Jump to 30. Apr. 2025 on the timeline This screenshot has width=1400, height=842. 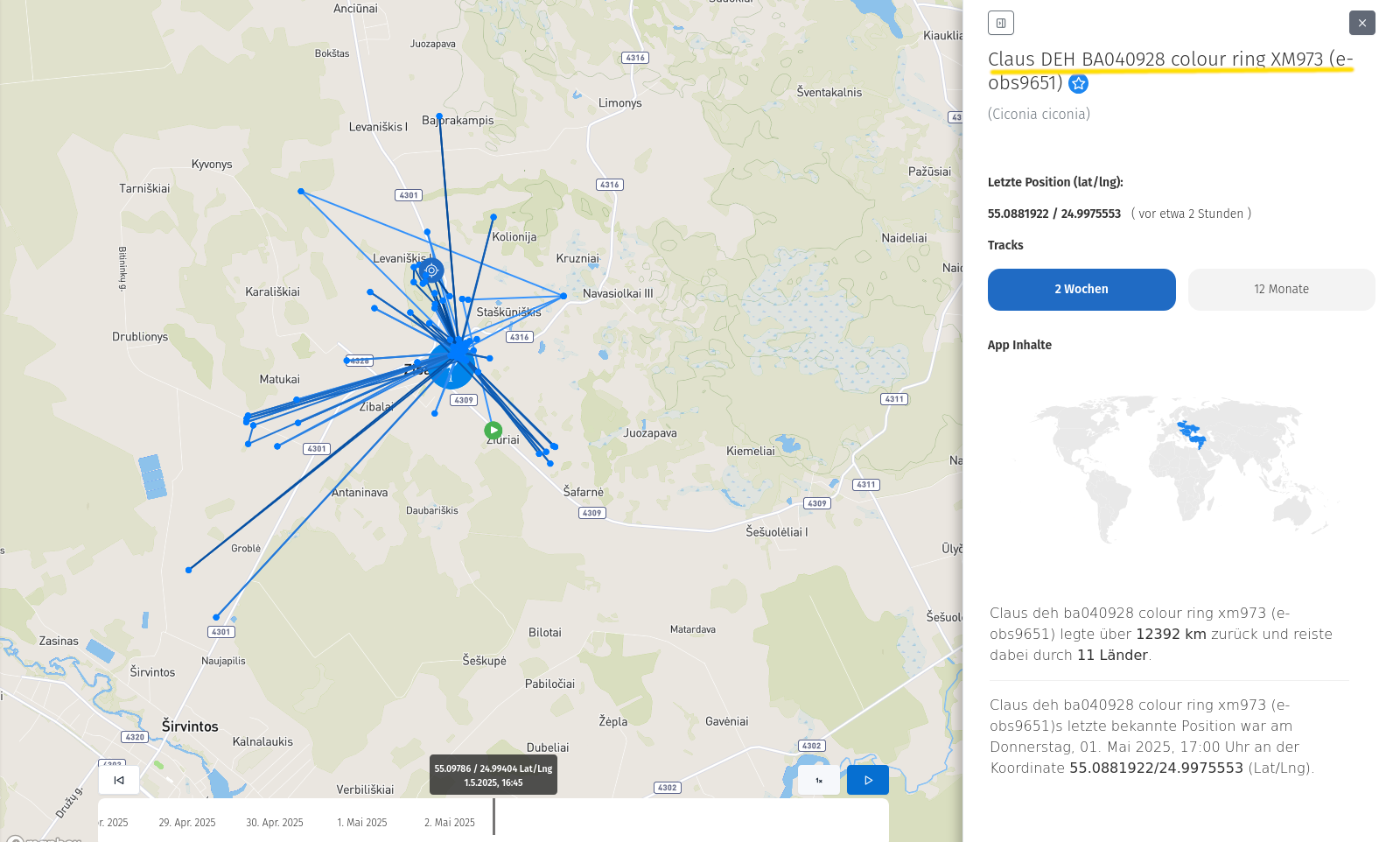pos(275,823)
